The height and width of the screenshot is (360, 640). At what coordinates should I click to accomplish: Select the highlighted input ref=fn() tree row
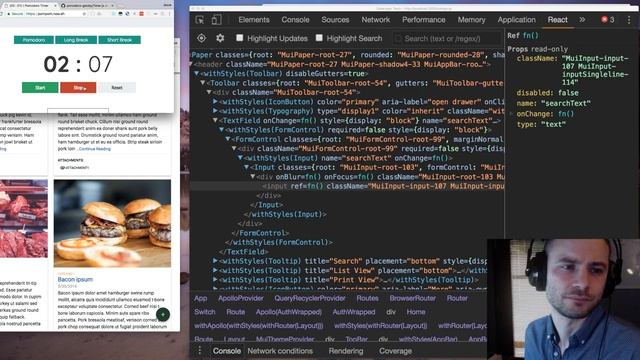coord(347,186)
